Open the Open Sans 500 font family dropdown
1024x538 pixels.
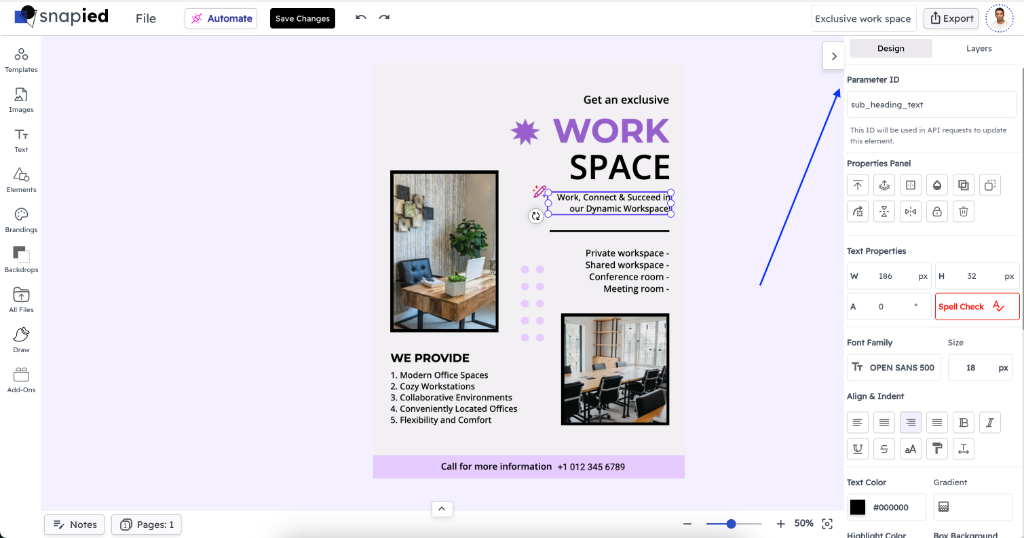click(893, 367)
